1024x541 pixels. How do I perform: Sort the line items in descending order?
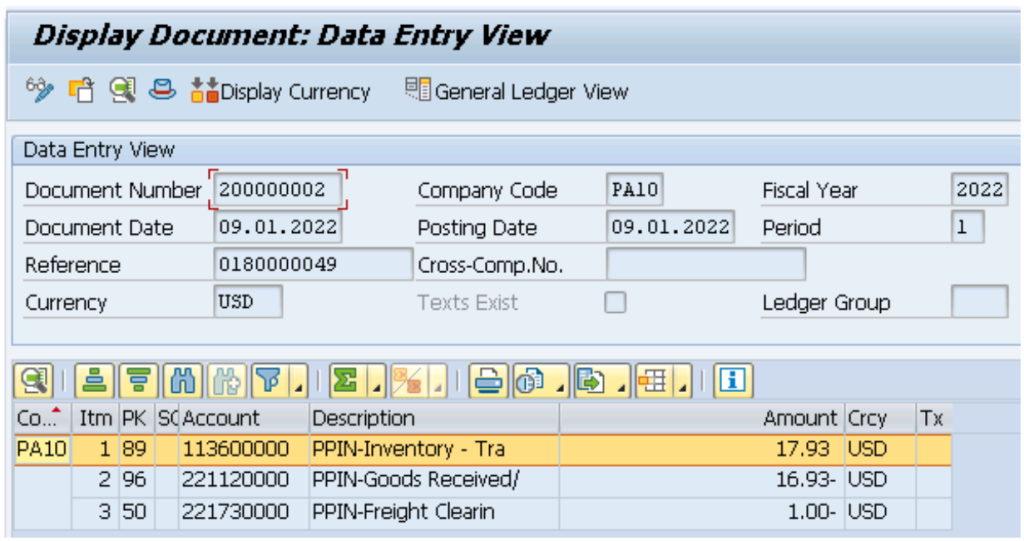click(x=138, y=381)
